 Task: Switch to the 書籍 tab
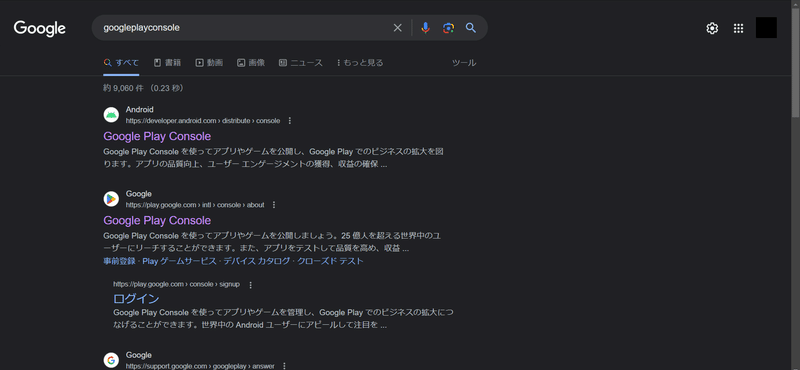pyautogui.click(x=167, y=63)
